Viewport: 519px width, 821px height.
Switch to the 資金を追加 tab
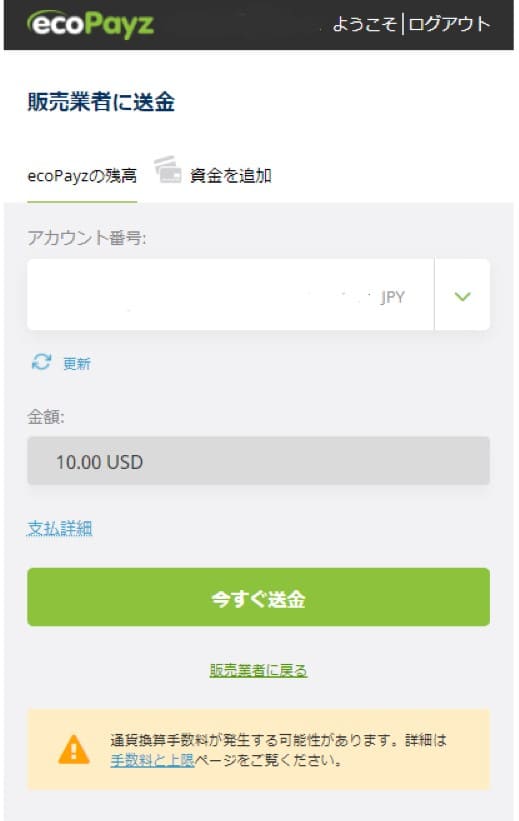pyautogui.click(x=230, y=176)
